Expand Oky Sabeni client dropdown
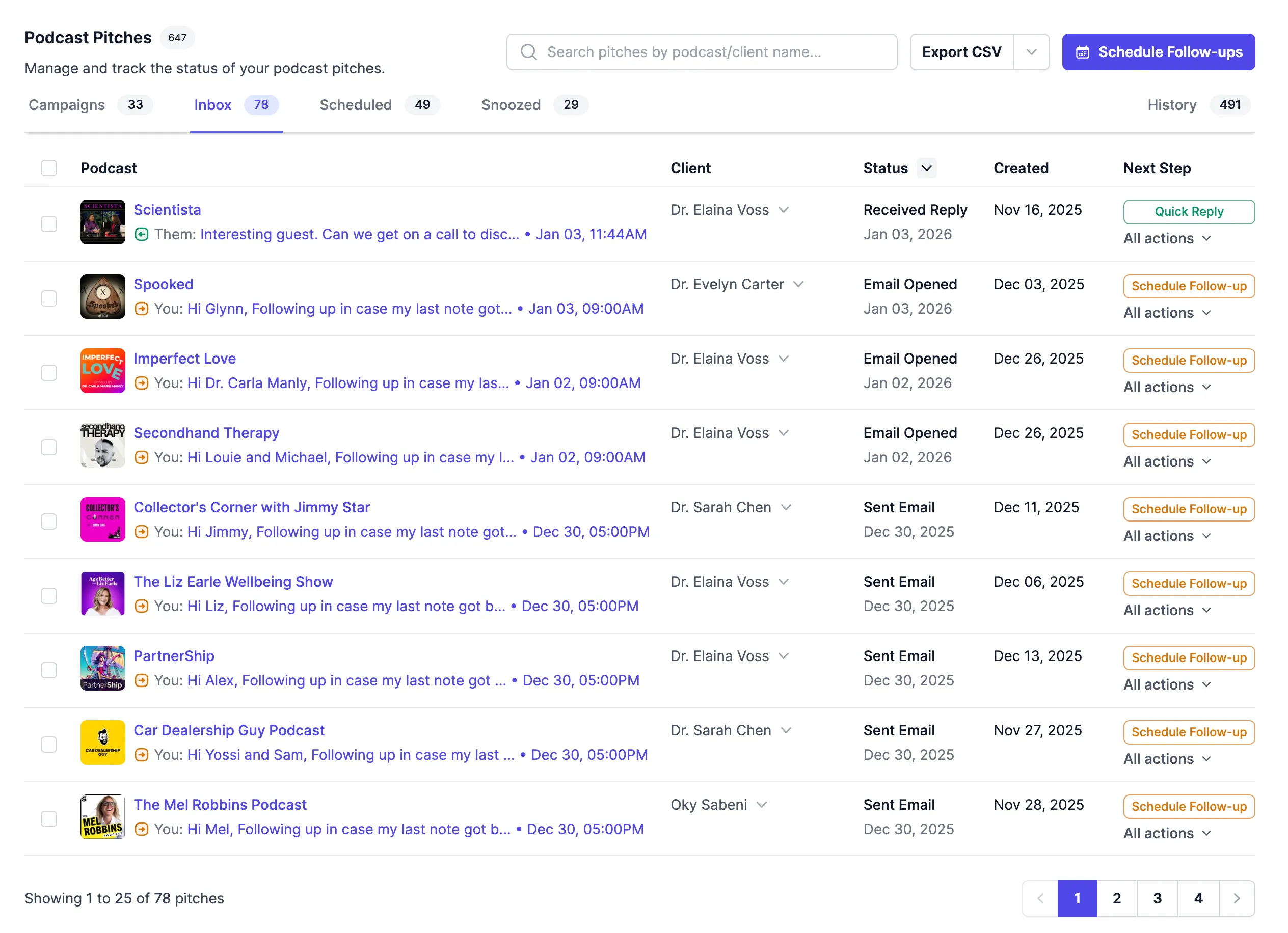1288x933 pixels. tap(762, 805)
